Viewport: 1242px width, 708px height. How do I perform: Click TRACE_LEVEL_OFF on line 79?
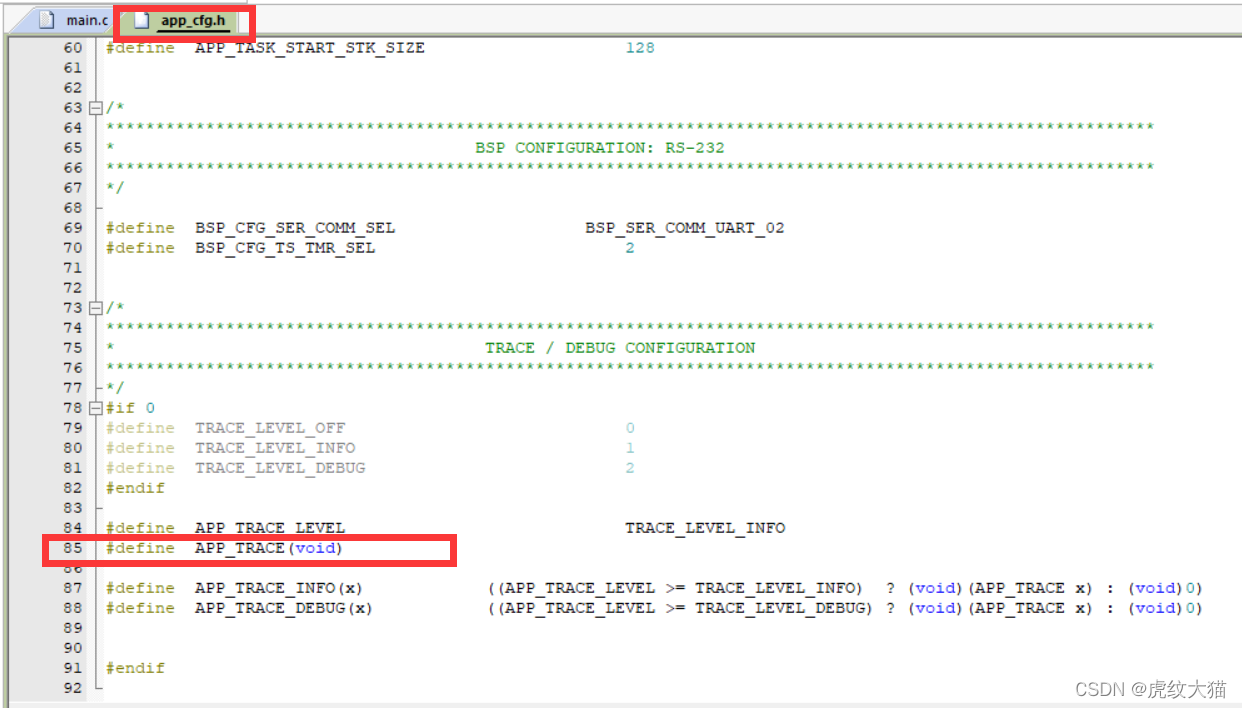(x=270, y=428)
